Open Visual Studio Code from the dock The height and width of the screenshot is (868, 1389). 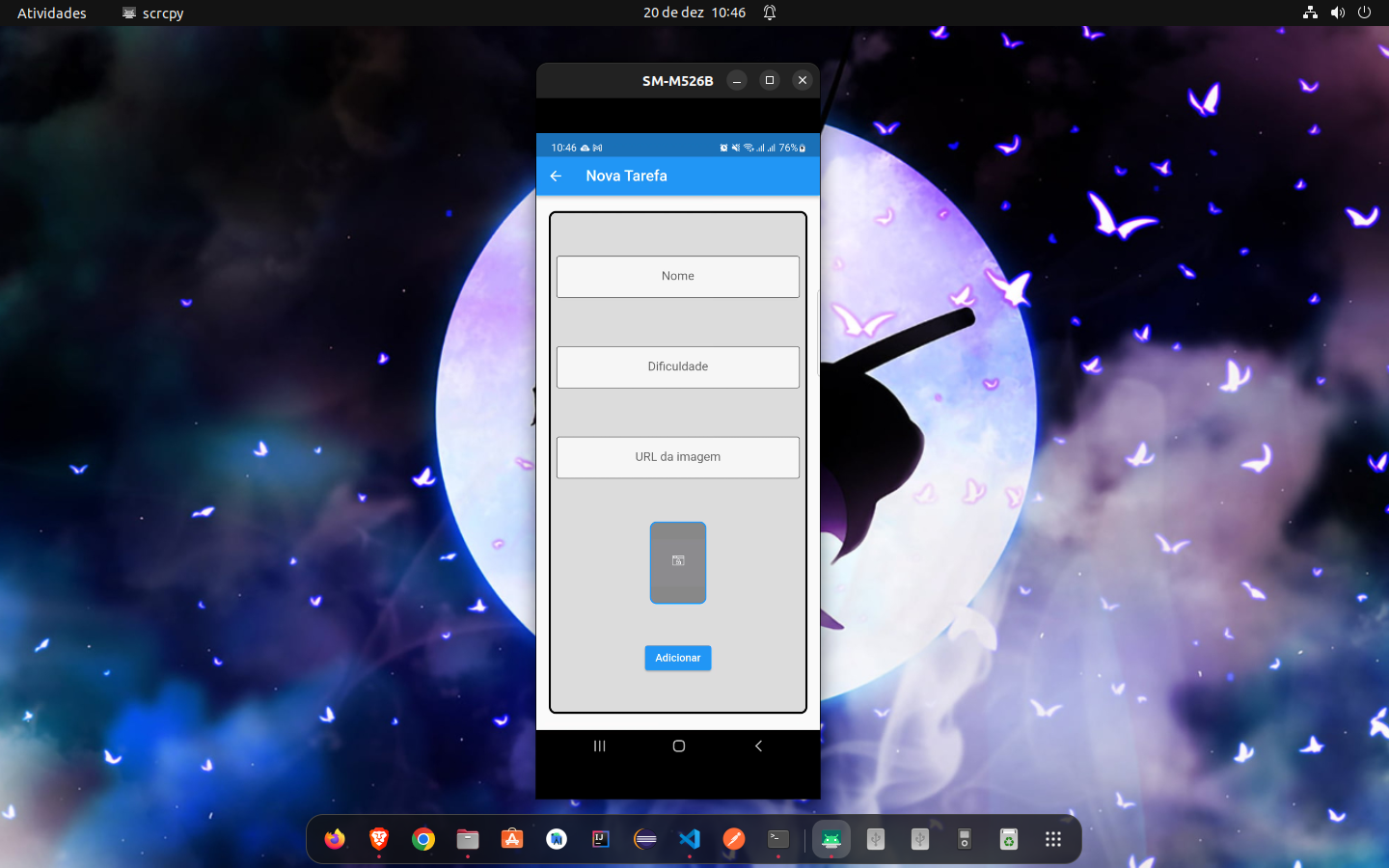click(x=690, y=839)
